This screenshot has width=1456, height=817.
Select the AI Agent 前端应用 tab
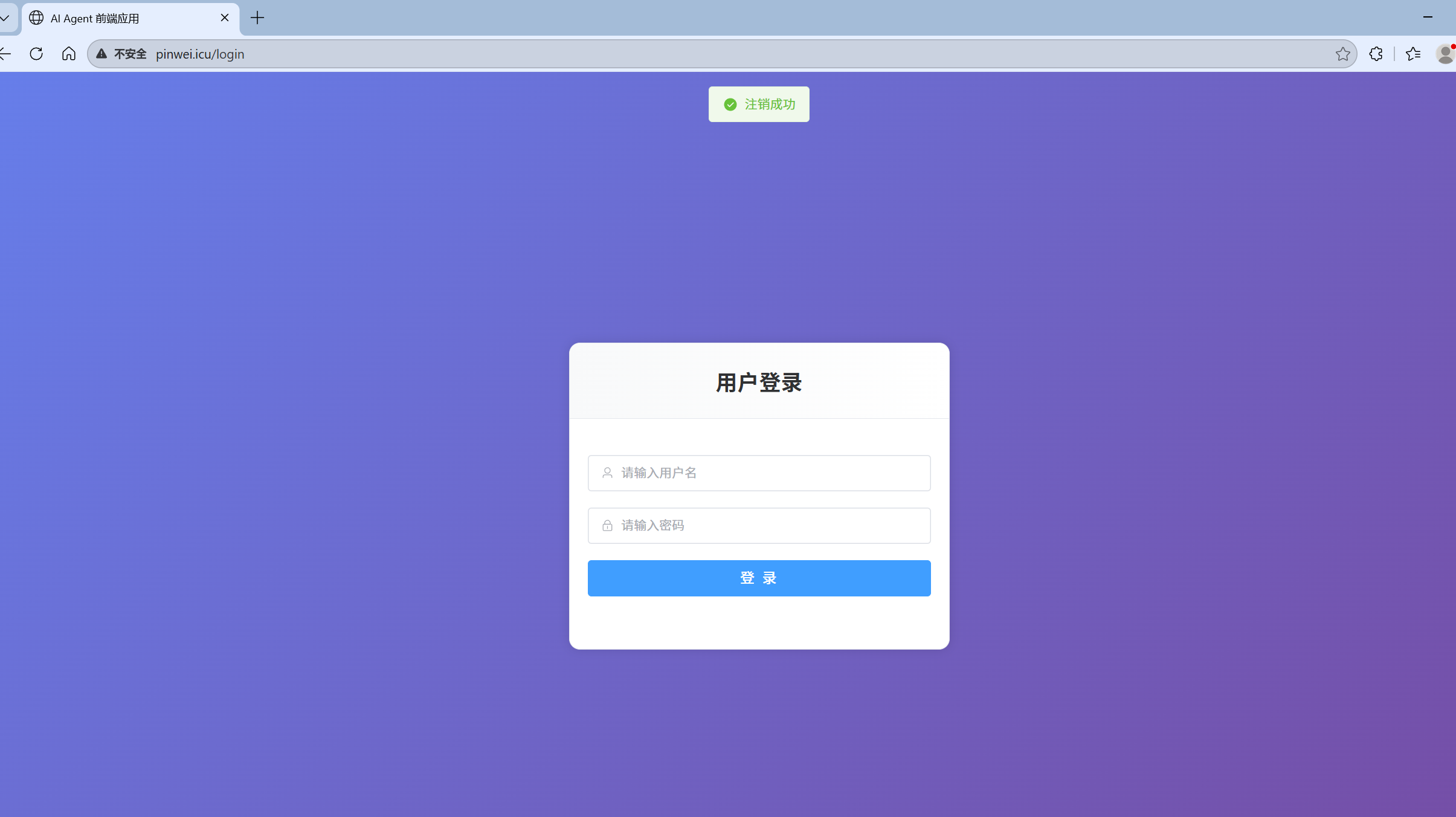pos(130,18)
